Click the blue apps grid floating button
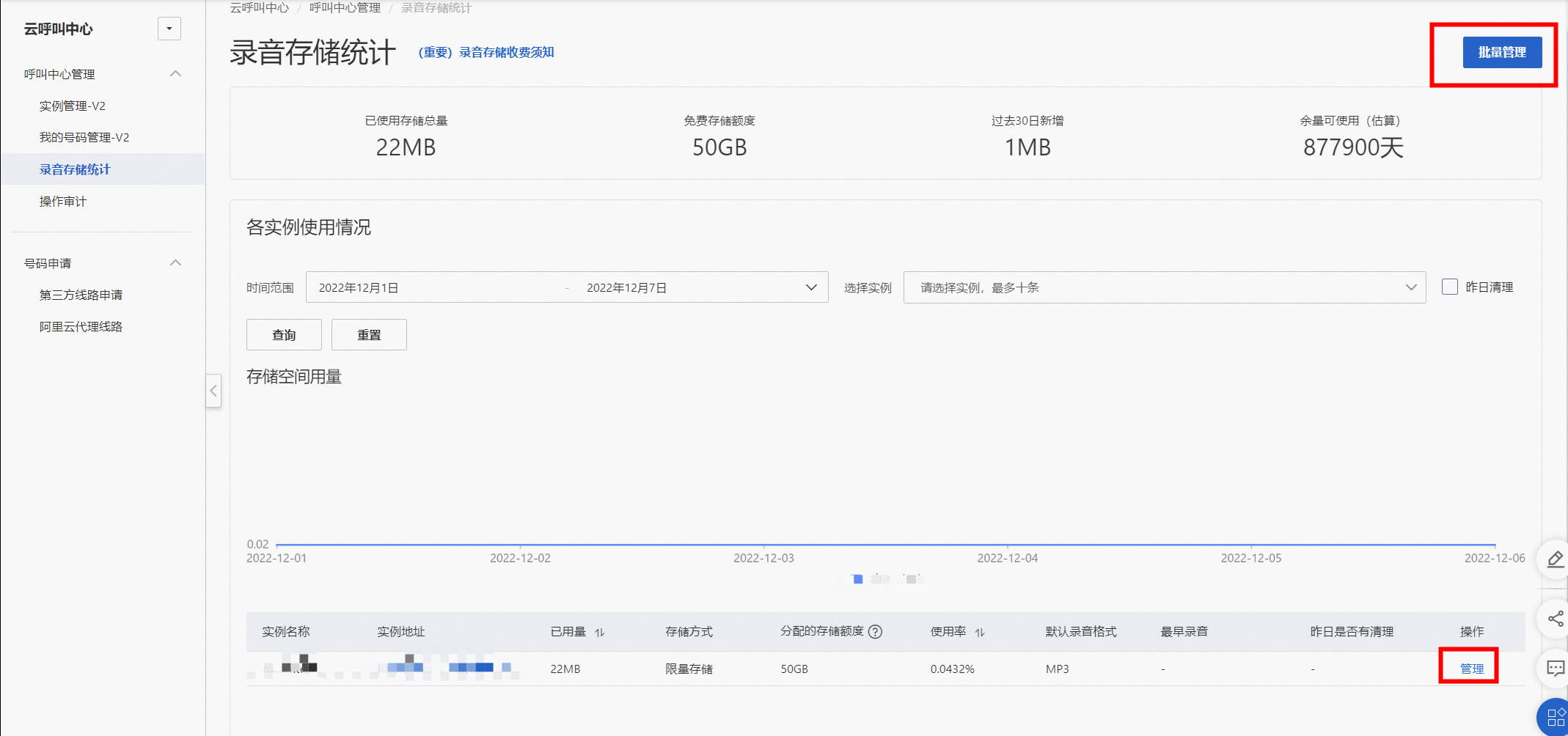 pyautogui.click(x=1555, y=717)
